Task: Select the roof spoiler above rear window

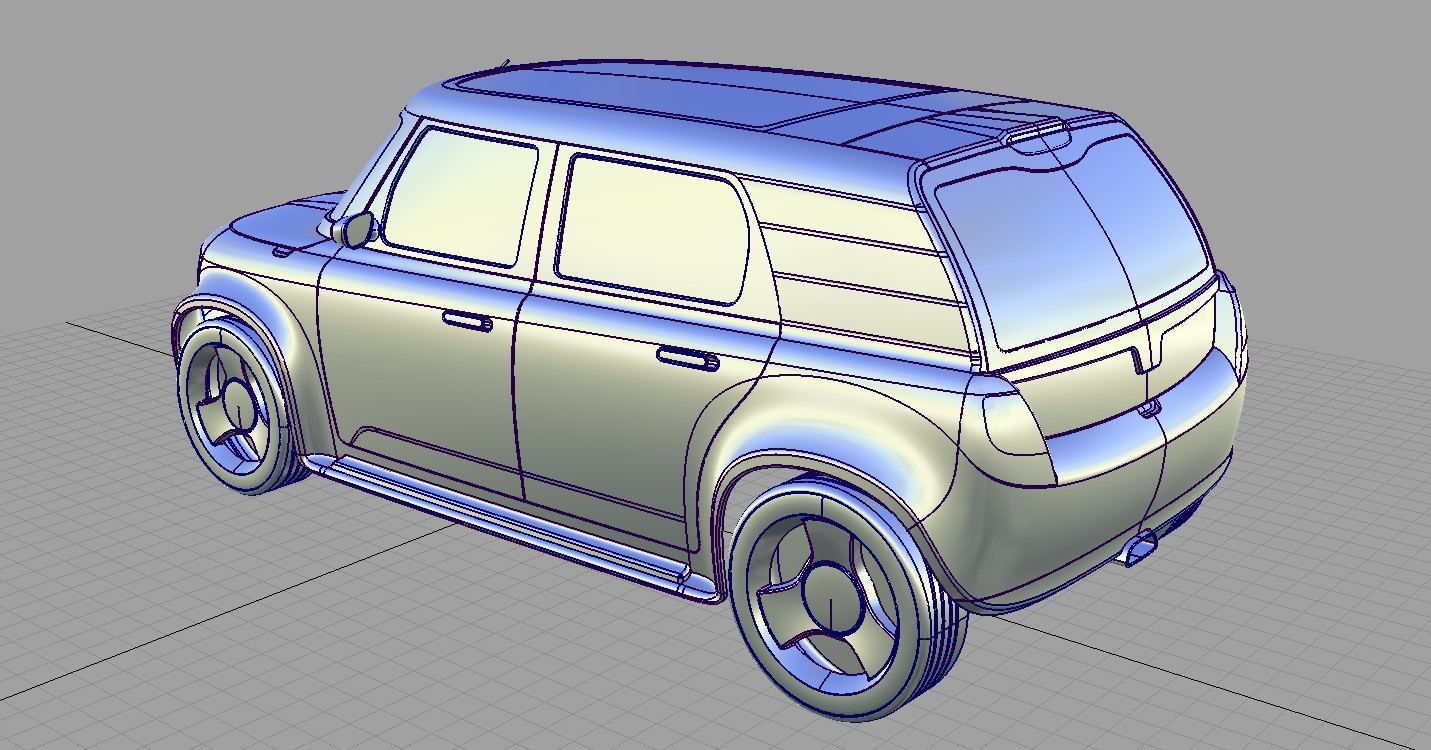Action: coord(1030,128)
